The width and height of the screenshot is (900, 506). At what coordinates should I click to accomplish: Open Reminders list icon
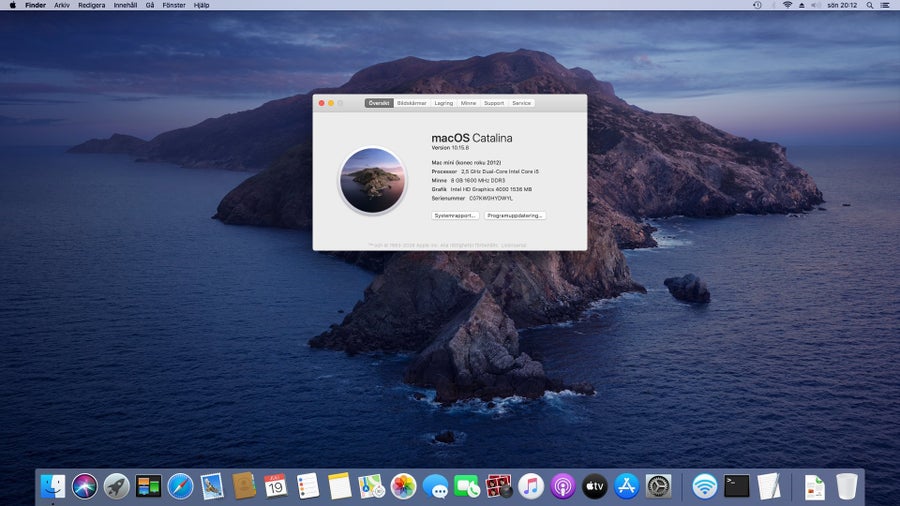[x=308, y=486]
